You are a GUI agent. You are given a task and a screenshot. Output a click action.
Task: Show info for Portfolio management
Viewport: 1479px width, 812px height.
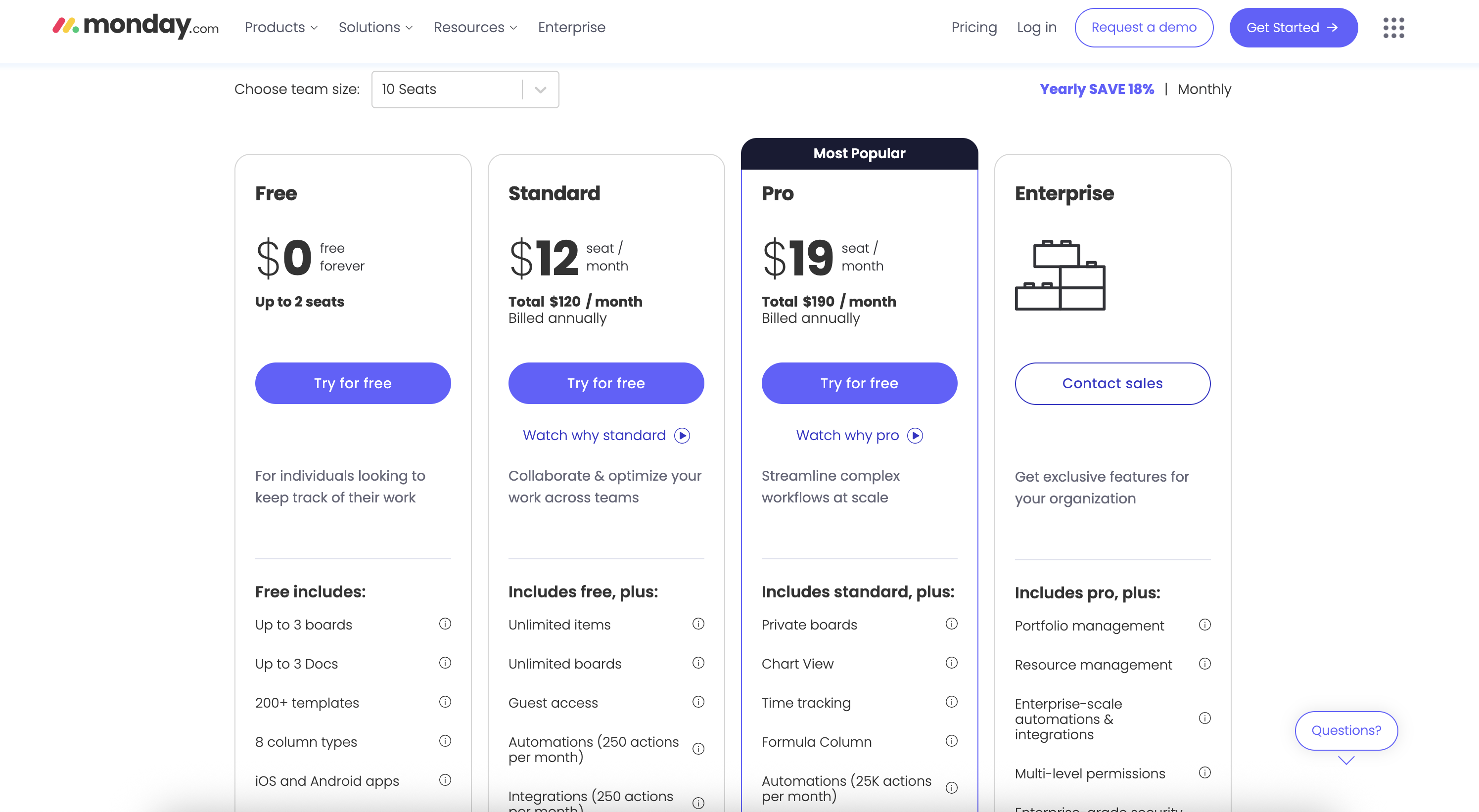[x=1204, y=625]
